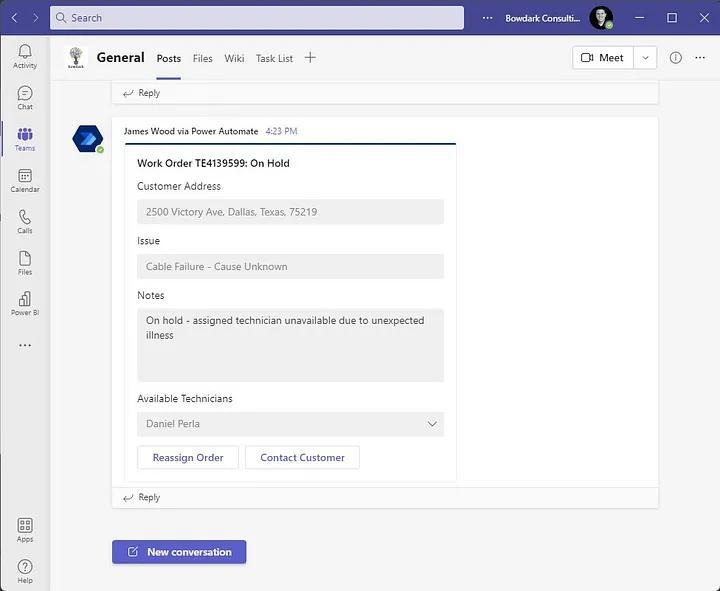Switch to the Posts tab
Image resolution: width=720 pixels, height=591 pixels.
click(x=169, y=58)
